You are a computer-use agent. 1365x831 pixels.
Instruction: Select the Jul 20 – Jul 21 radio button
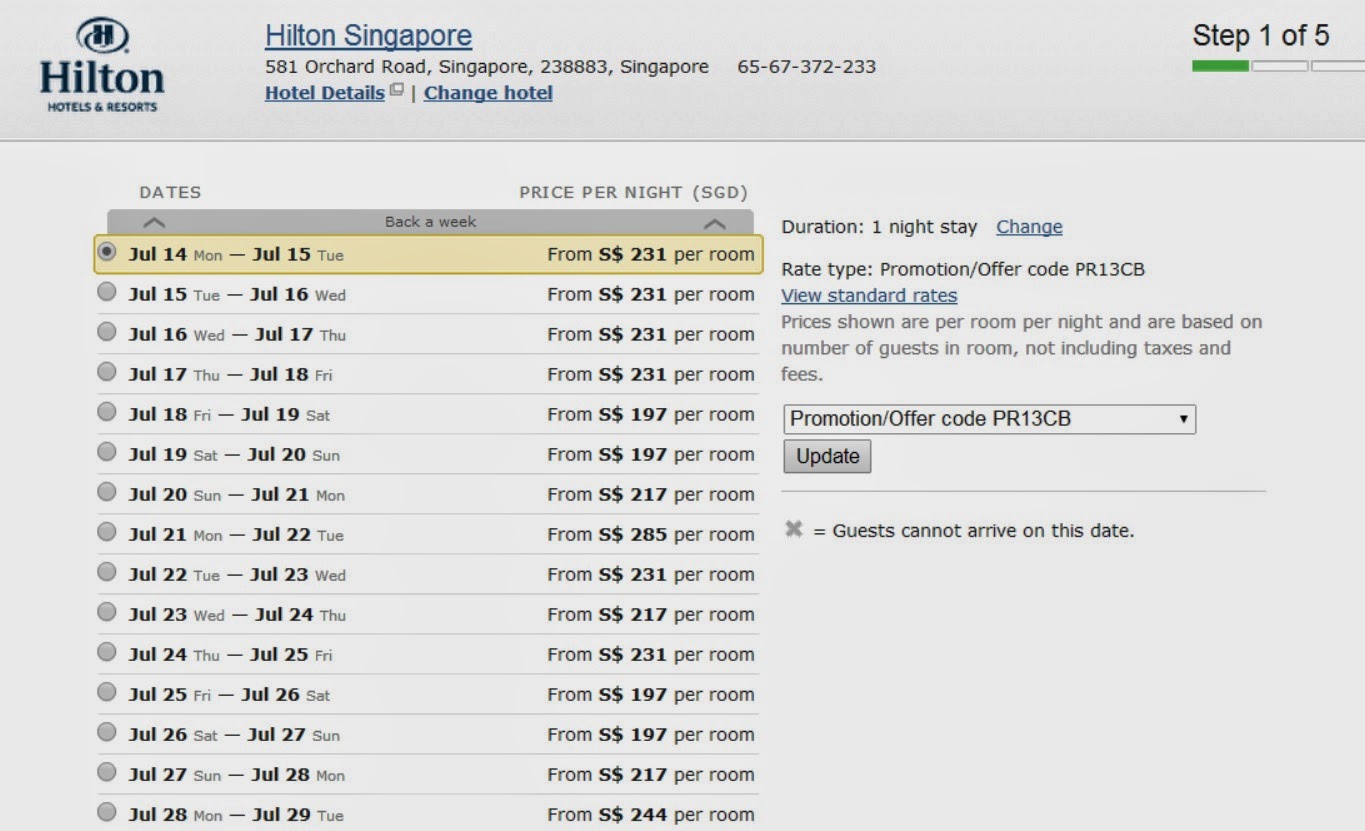pos(107,492)
